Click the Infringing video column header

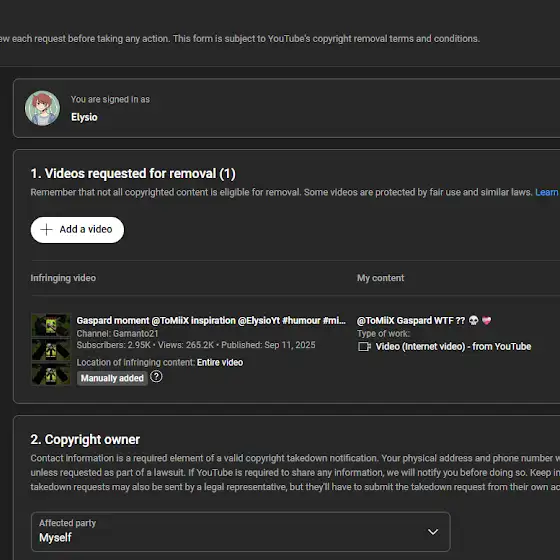coord(63,278)
